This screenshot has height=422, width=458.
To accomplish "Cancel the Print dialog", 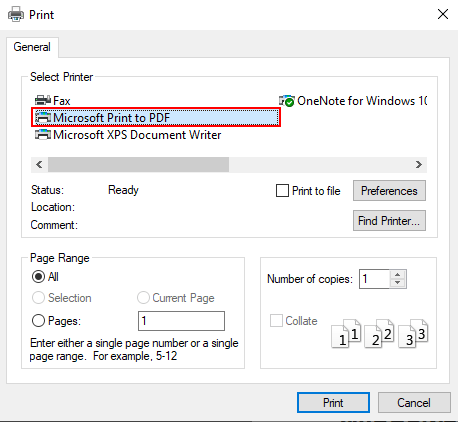I will coord(414,403).
